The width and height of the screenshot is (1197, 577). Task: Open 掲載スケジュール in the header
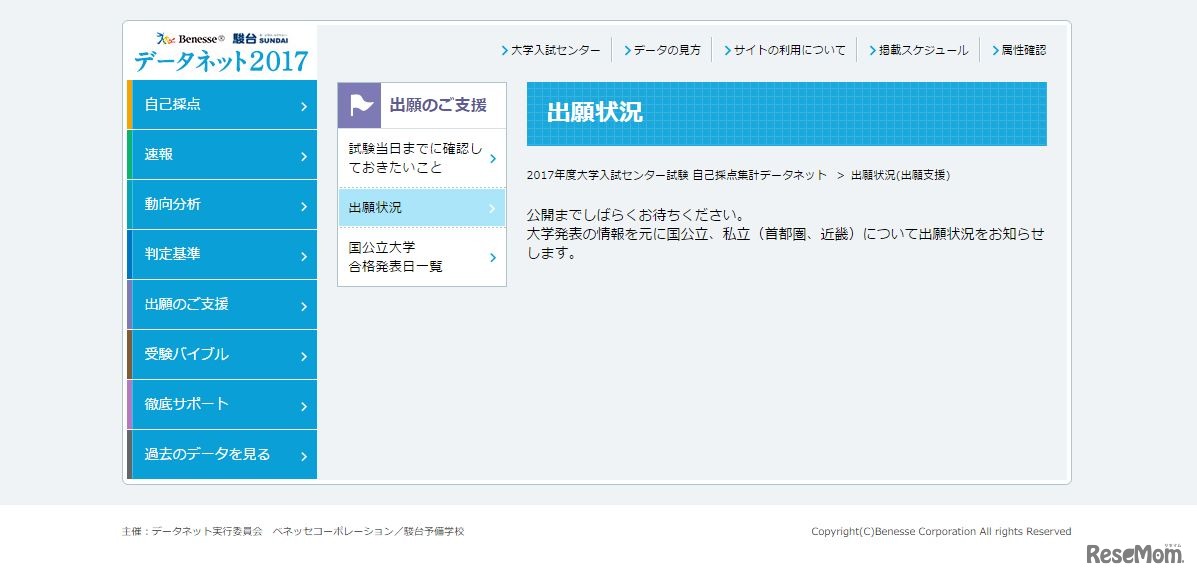pos(922,50)
